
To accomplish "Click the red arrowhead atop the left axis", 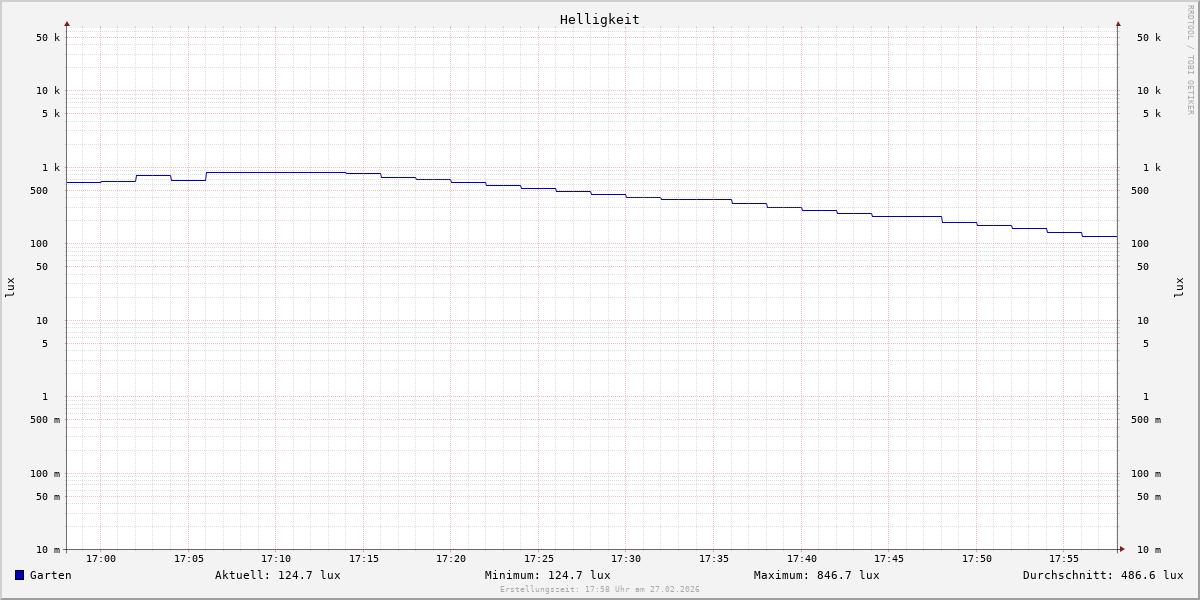I will (x=67, y=23).
